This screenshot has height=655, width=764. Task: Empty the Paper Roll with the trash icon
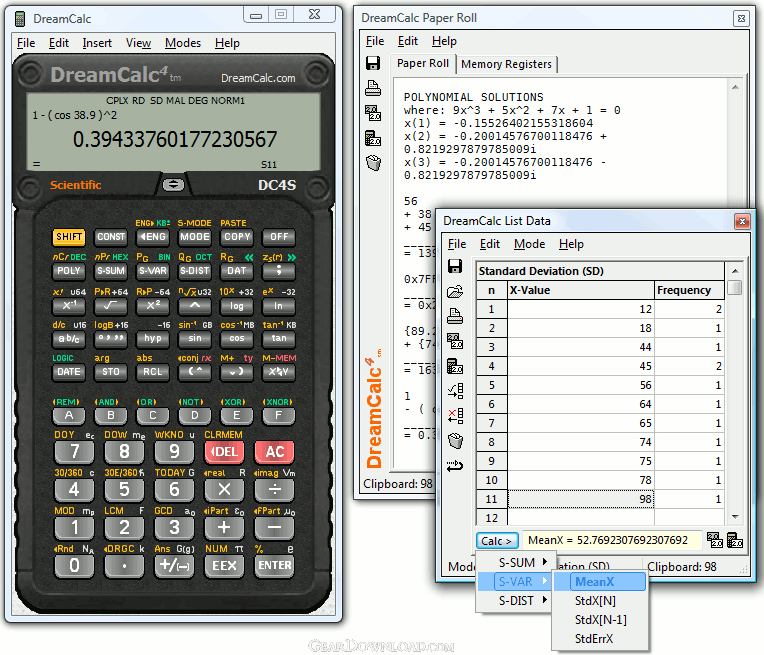click(373, 163)
